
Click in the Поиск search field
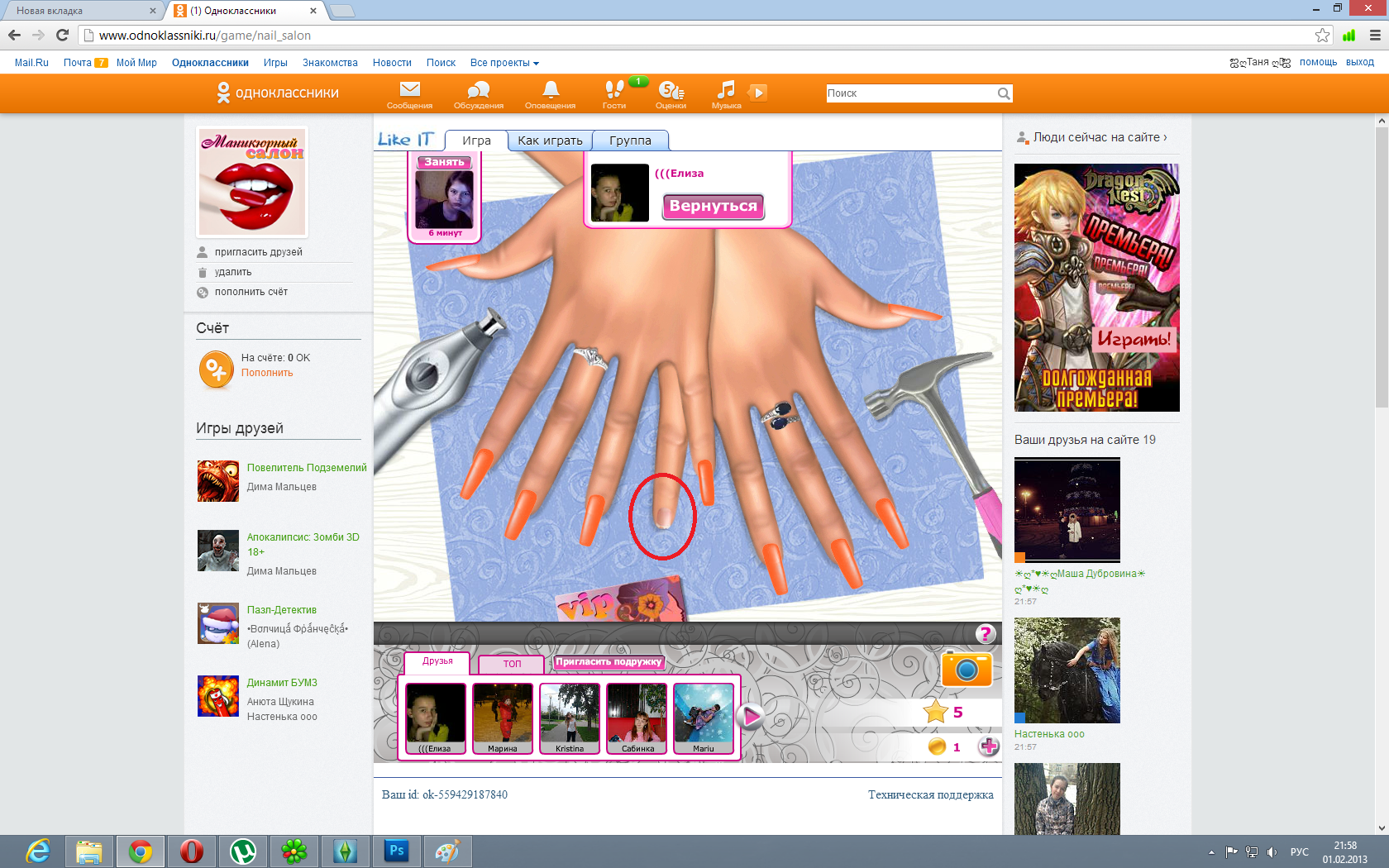pos(911,93)
